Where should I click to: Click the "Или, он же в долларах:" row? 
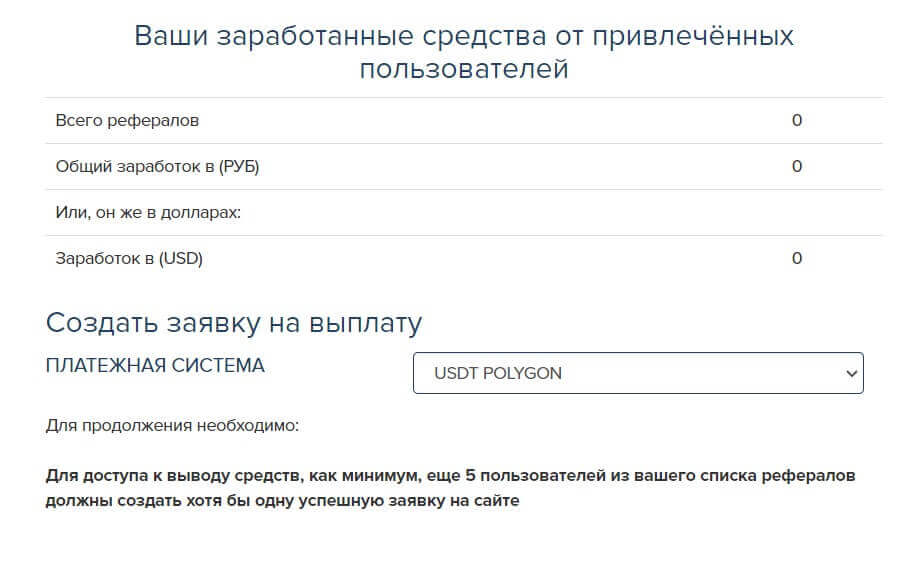click(149, 212)
